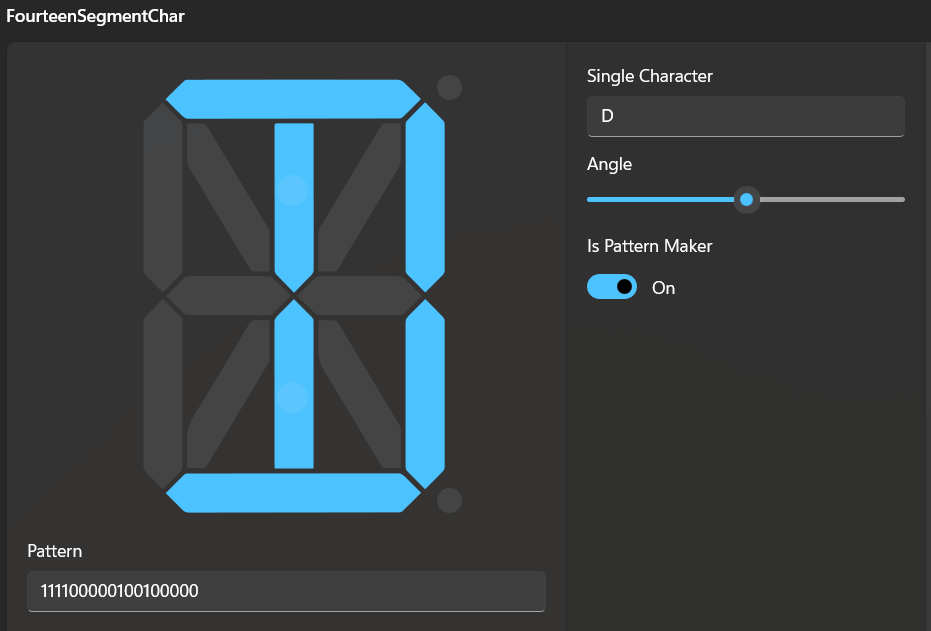Toggle the top-right dot segment
The height and width of the screenshot is (631, 931).
point(449,87)
